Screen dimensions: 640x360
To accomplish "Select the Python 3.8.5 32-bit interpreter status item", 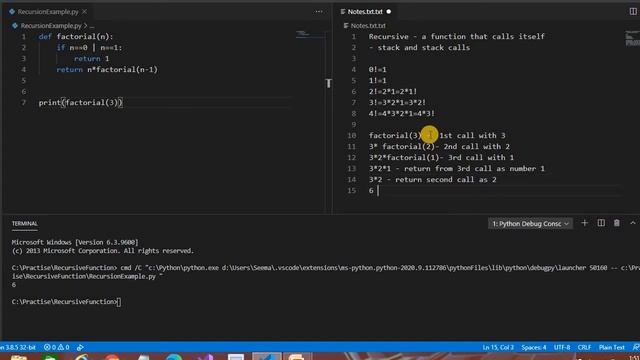I will point(18,347).
